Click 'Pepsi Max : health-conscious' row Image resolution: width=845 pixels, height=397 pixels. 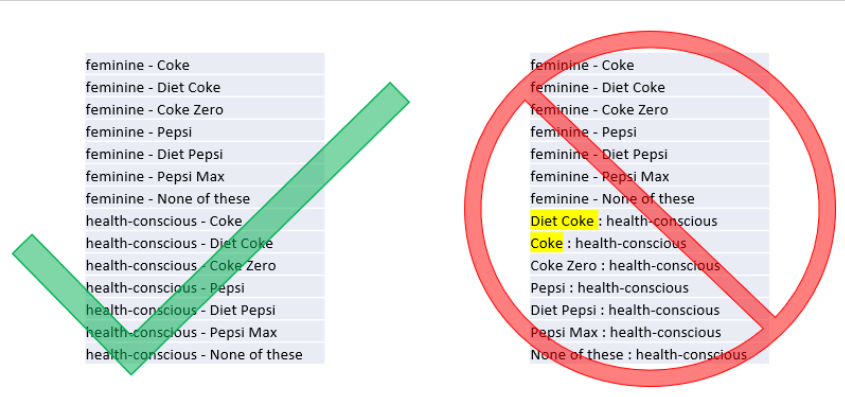(x=649, y=332)
